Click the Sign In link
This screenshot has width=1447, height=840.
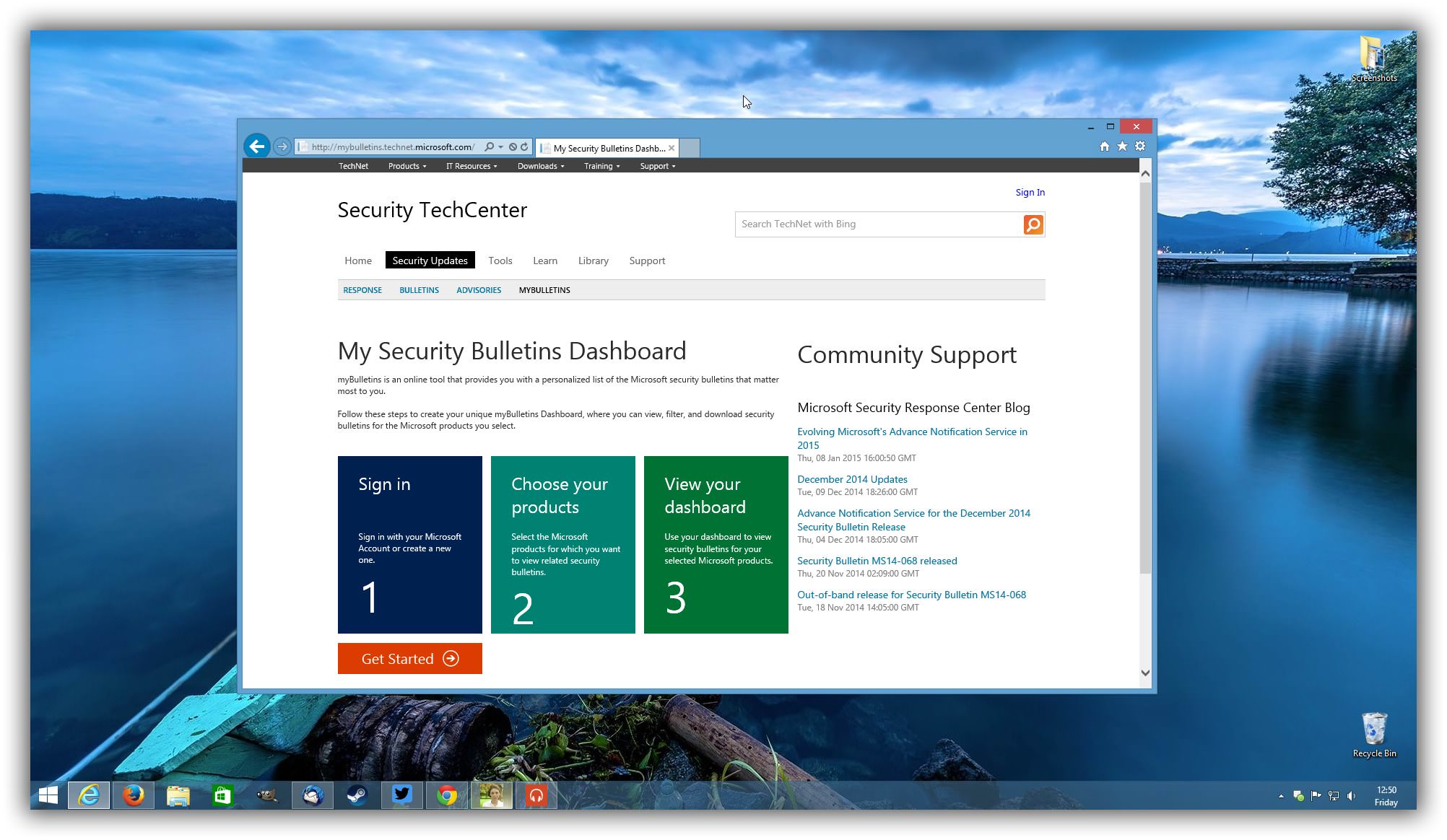[x=1030, y=192]
